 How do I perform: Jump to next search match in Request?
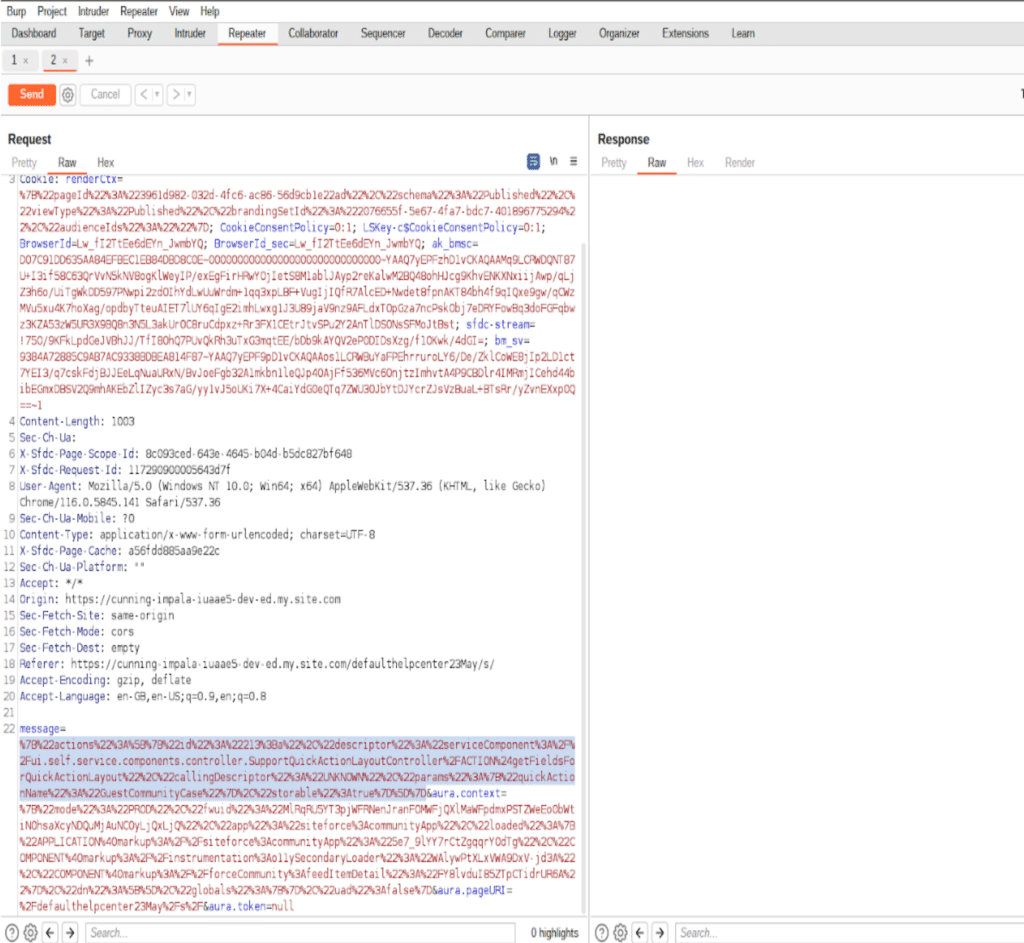[x=70, y=933]
